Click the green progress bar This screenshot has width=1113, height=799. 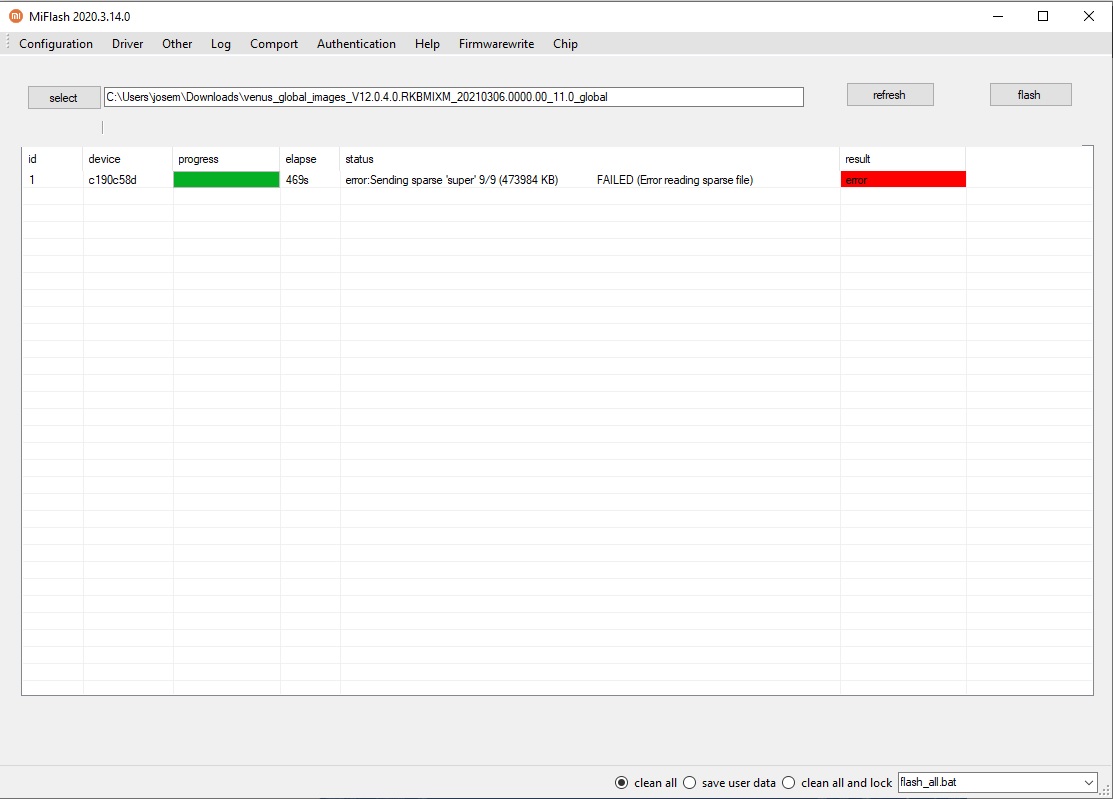pos(226,180)
